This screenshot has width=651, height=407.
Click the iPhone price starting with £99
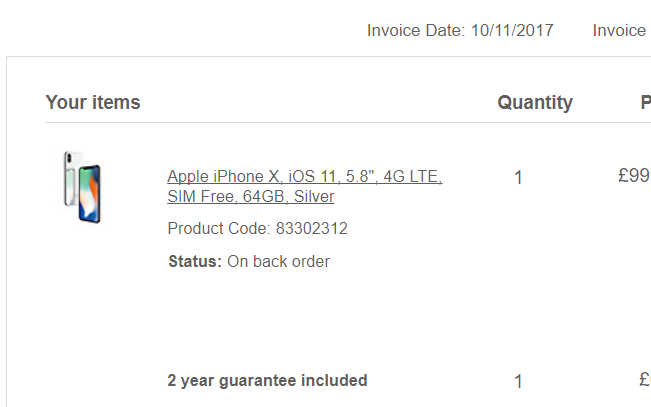634,176
